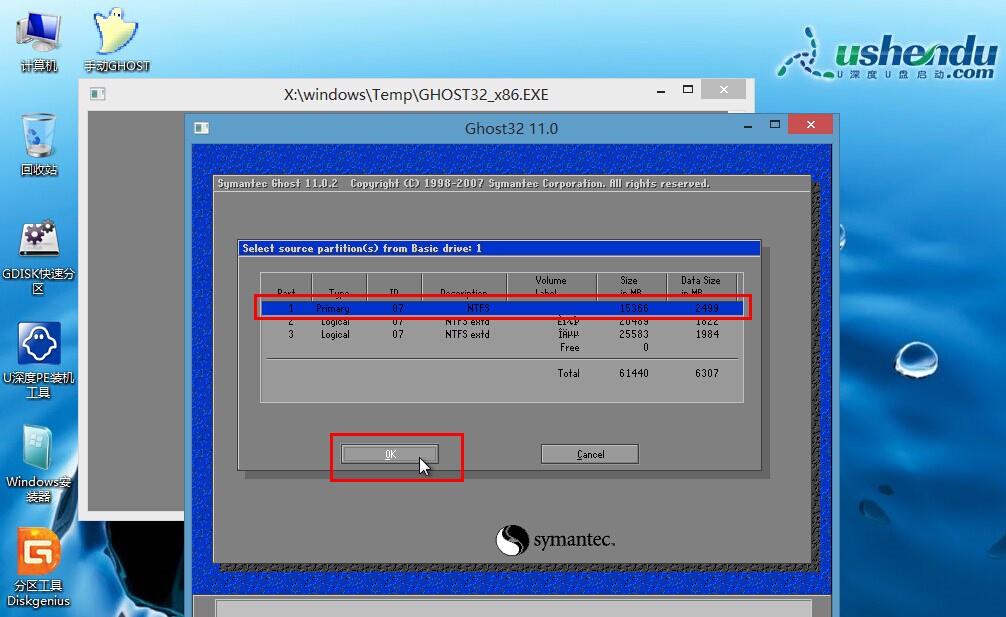Click the "Data Size" column header
This screenshot has height=617, width=1006.
[x=701, y=281]
